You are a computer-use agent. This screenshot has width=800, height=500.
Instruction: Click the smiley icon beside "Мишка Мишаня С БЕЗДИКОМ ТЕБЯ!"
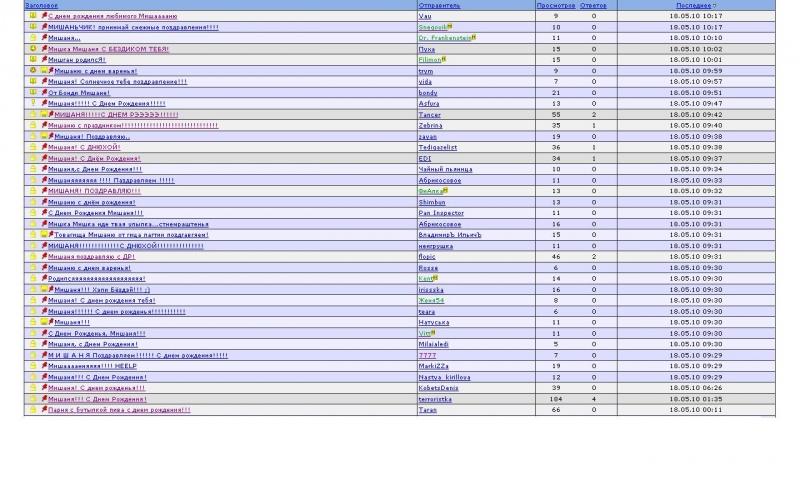[x=33, y=48]
